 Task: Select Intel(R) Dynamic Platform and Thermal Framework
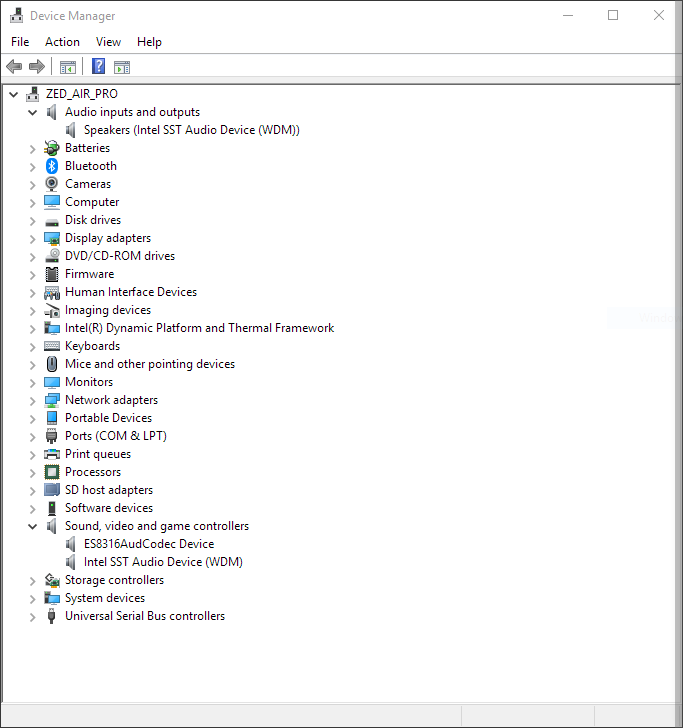click(x=199, y=328)
